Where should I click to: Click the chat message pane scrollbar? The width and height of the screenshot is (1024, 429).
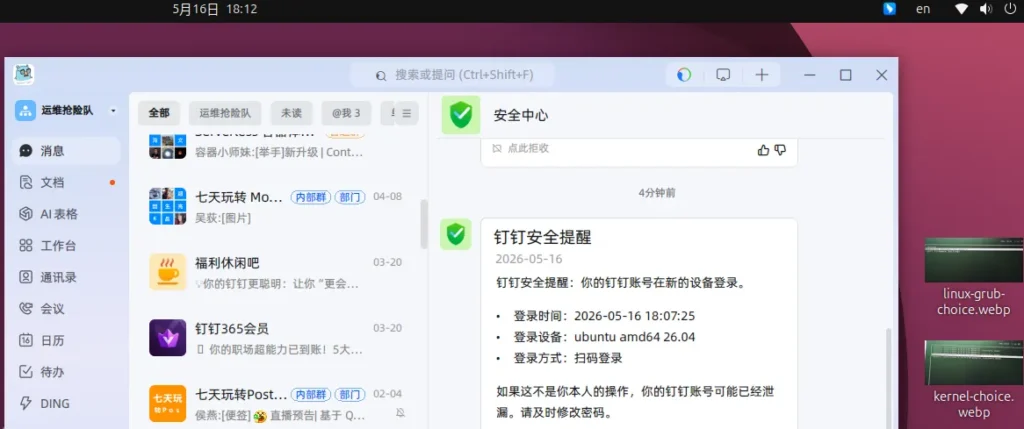(888, 377)
